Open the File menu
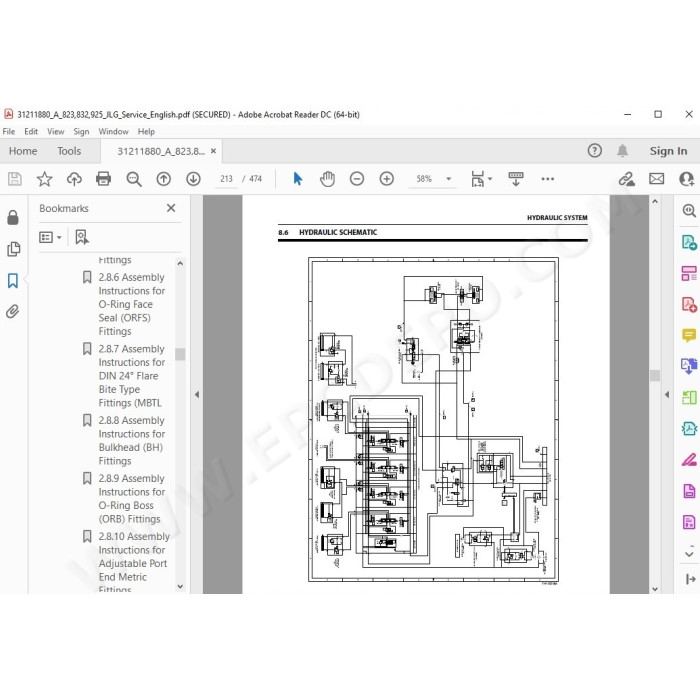Image resolution: width=700 pixels, height=700 pixels. click(x=8, y=132)
